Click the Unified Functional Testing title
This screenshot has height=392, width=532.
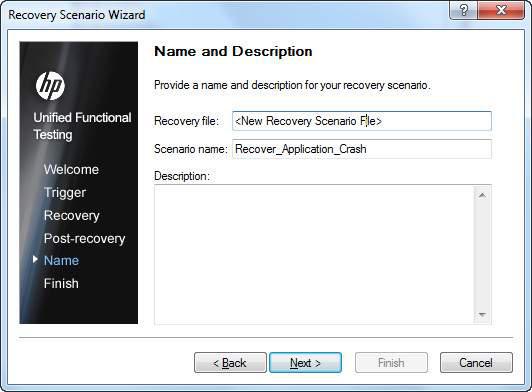pos(82,126)
